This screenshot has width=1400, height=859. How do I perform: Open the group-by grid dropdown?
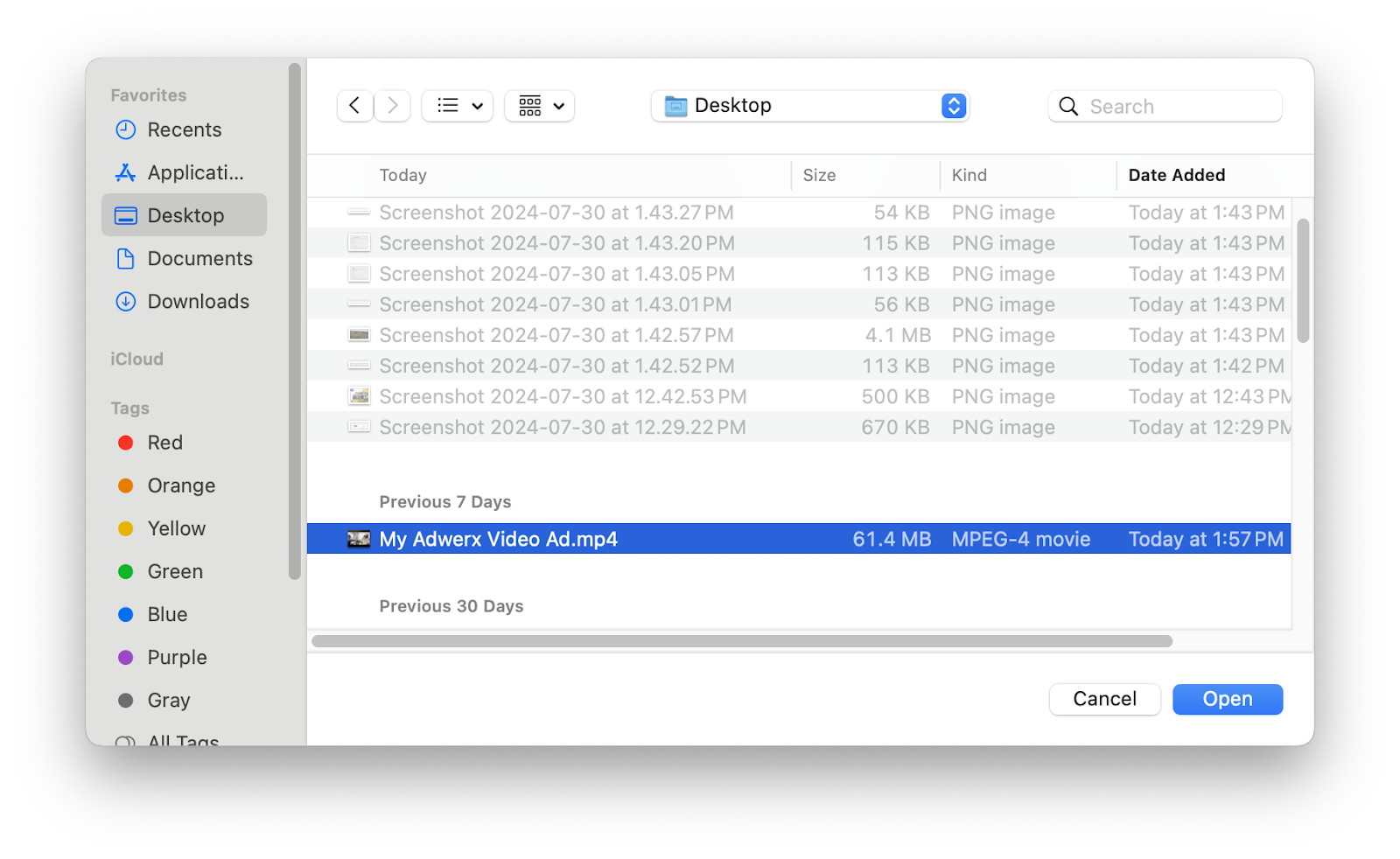(540, 106)
